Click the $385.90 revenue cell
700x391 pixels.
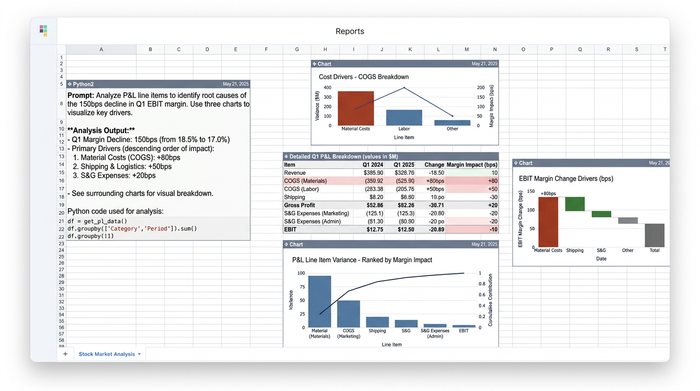tap(373, 173)
